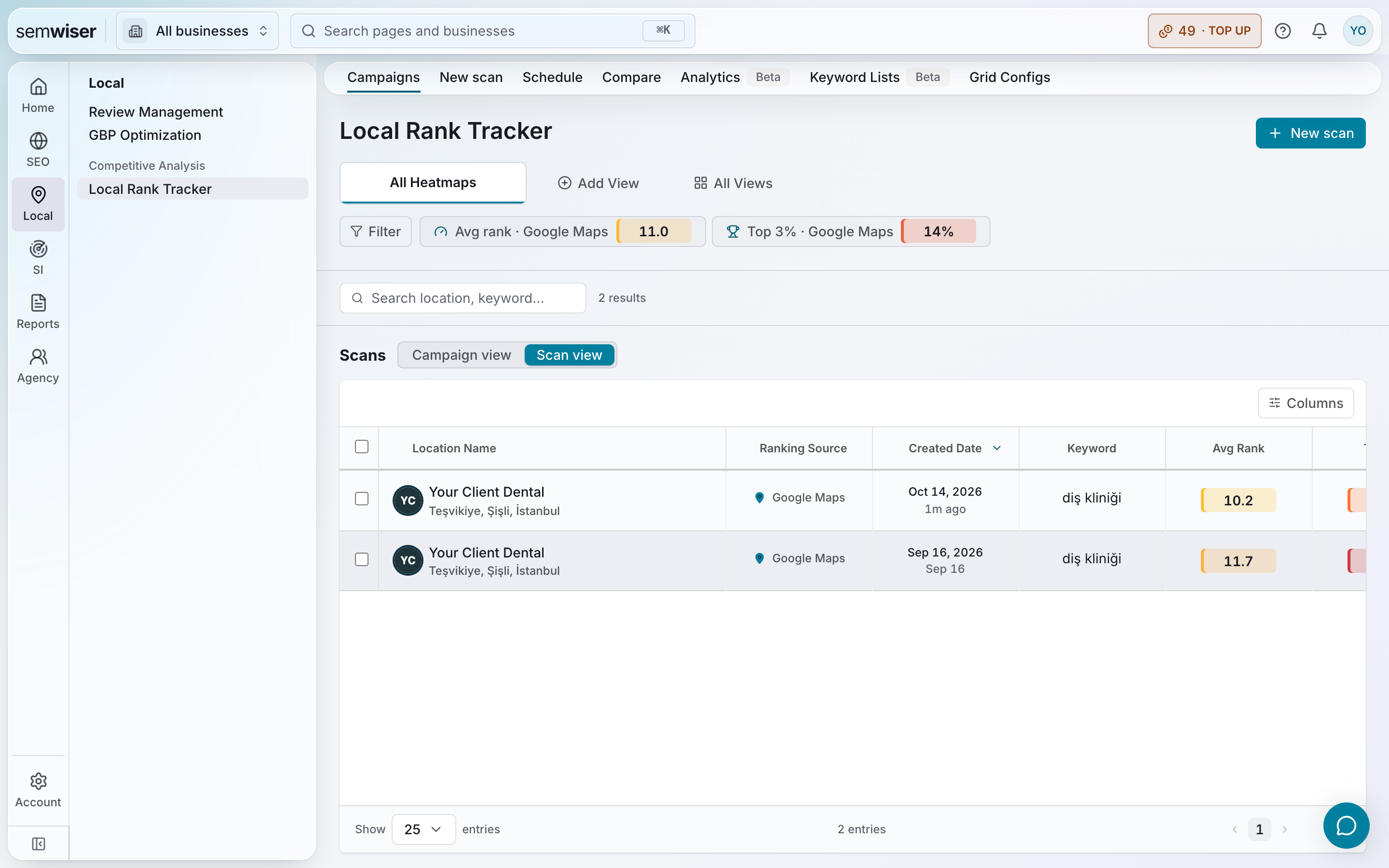This screenshot has height=868, width=1389.
Task: Focus the Search pages and businesses field
Action: 492,31
